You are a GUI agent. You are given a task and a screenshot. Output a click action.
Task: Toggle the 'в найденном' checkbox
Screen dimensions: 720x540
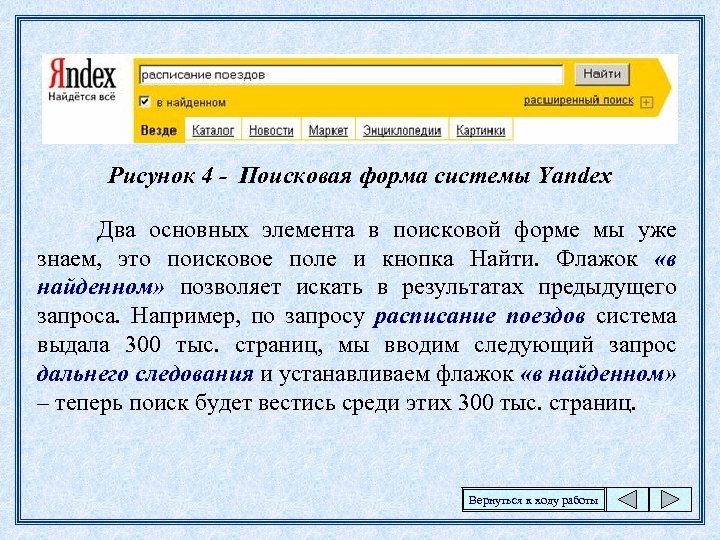144,101
